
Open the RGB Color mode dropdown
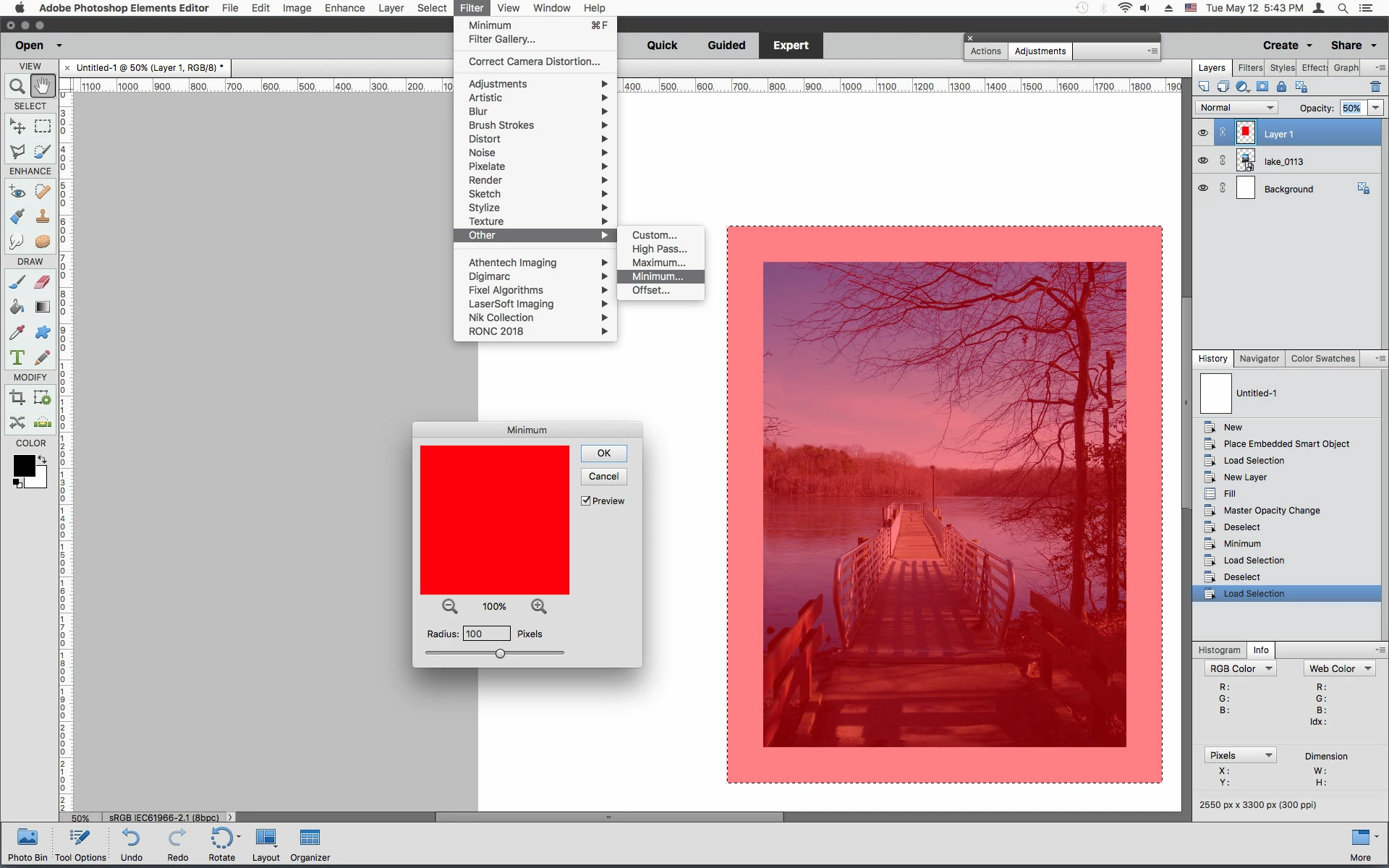(x=1240, y=668)
